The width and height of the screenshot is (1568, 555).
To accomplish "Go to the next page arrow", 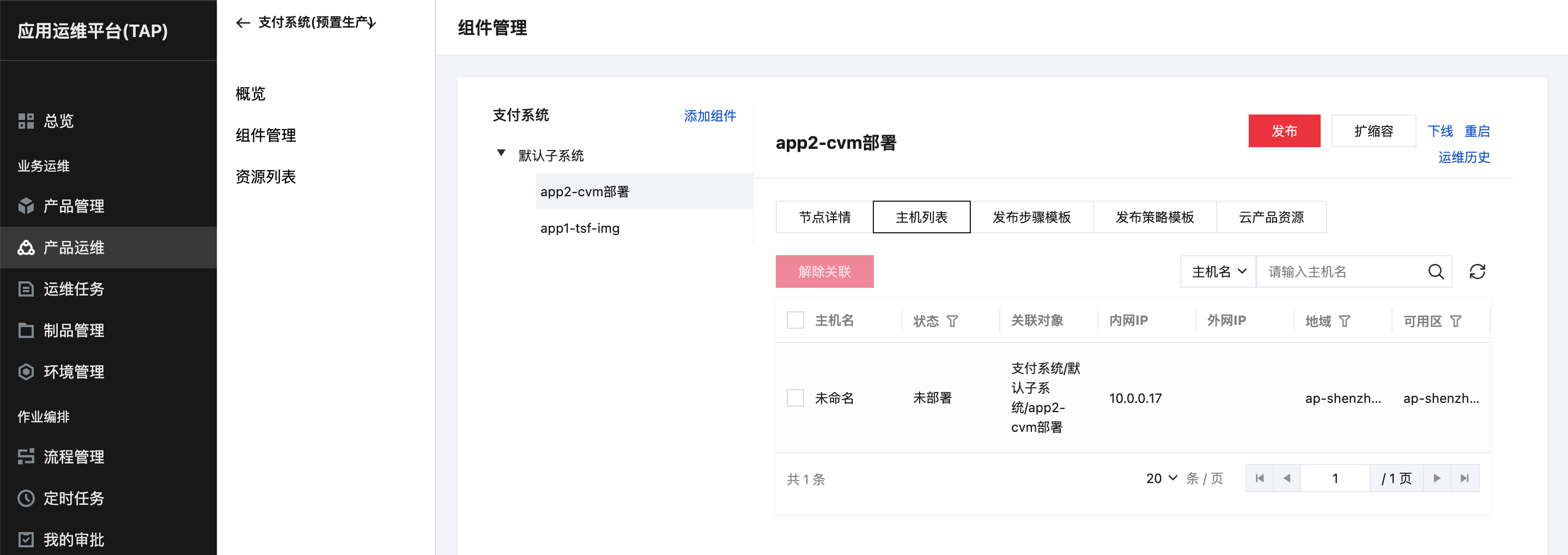I will click(x=1437, y=478).
